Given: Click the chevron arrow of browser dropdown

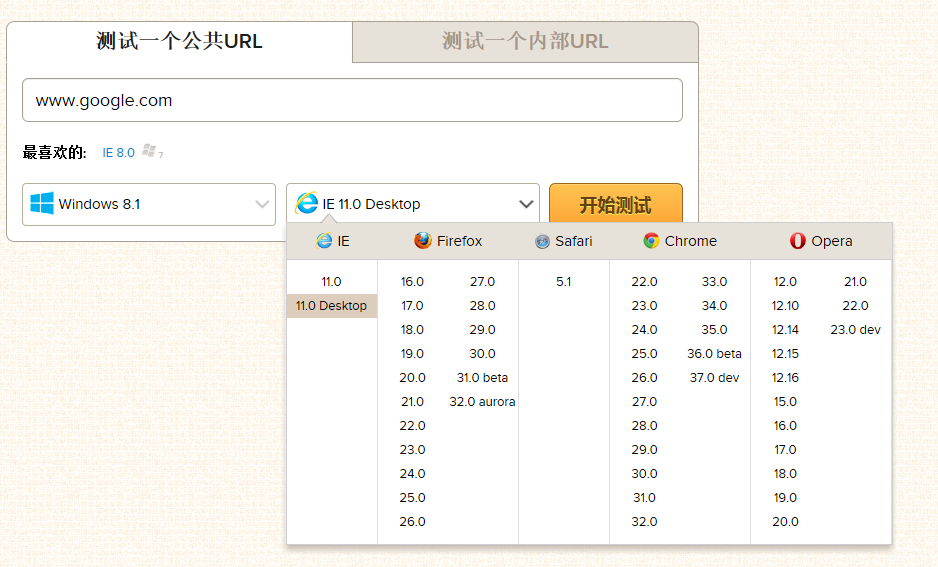Looking at the screenshot, I should point(526,204).
